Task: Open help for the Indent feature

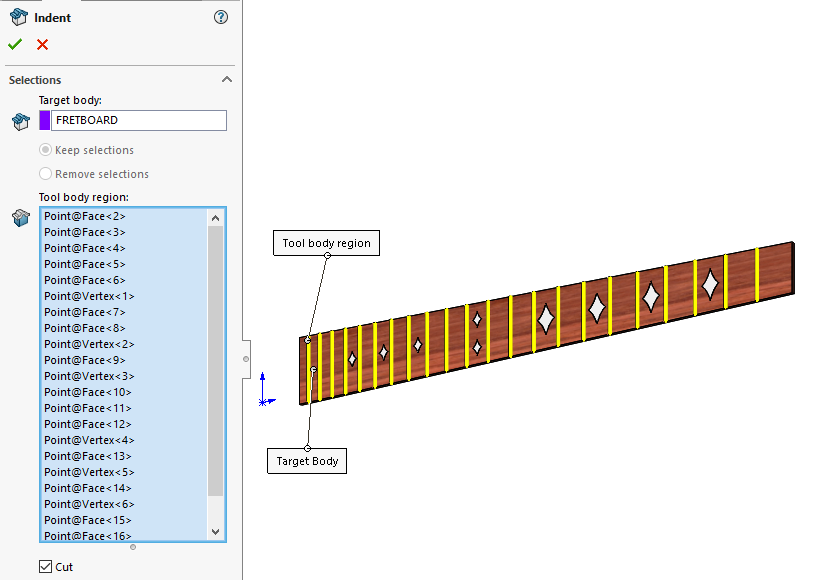Action: pos(220,17)
